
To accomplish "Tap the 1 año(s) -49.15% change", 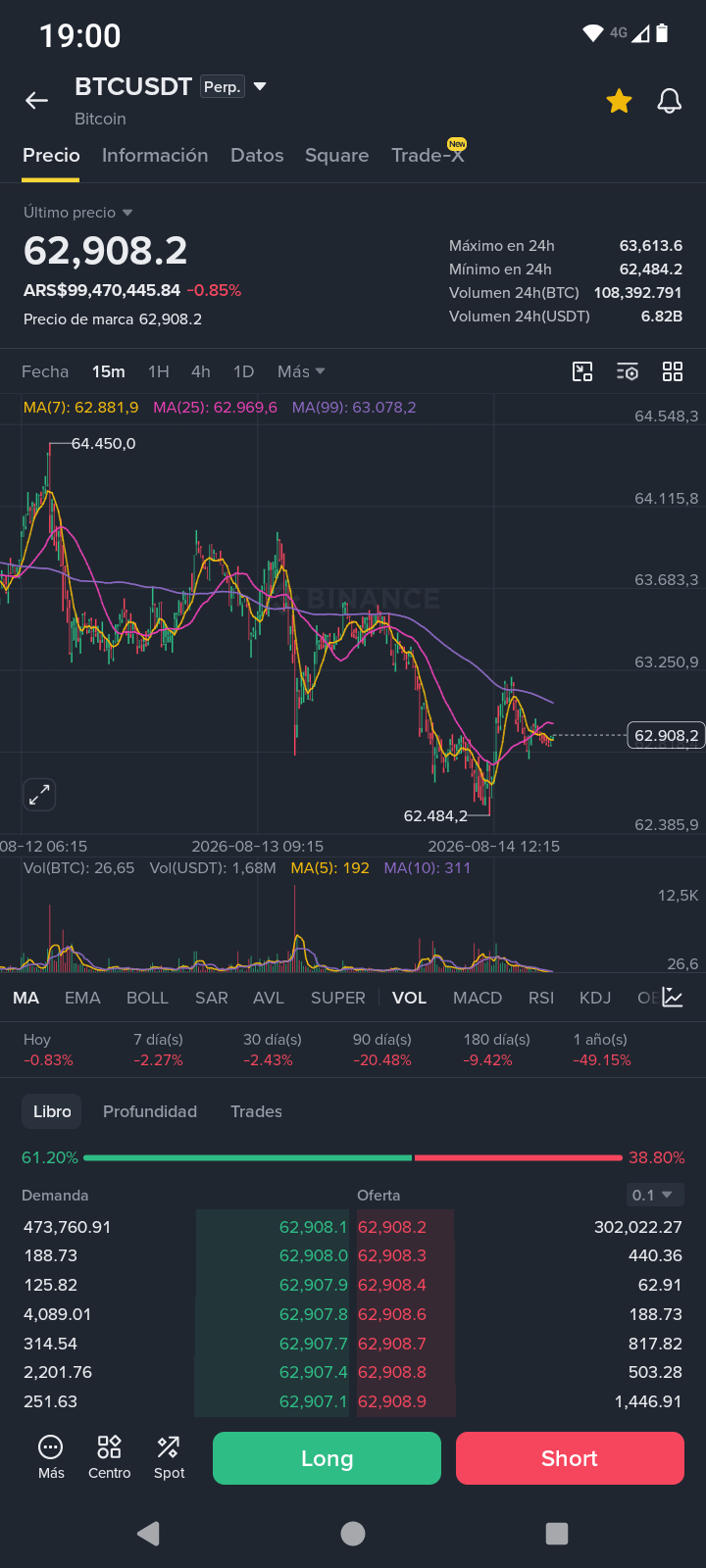I will pyautogui.click(x=602, y=1050).
